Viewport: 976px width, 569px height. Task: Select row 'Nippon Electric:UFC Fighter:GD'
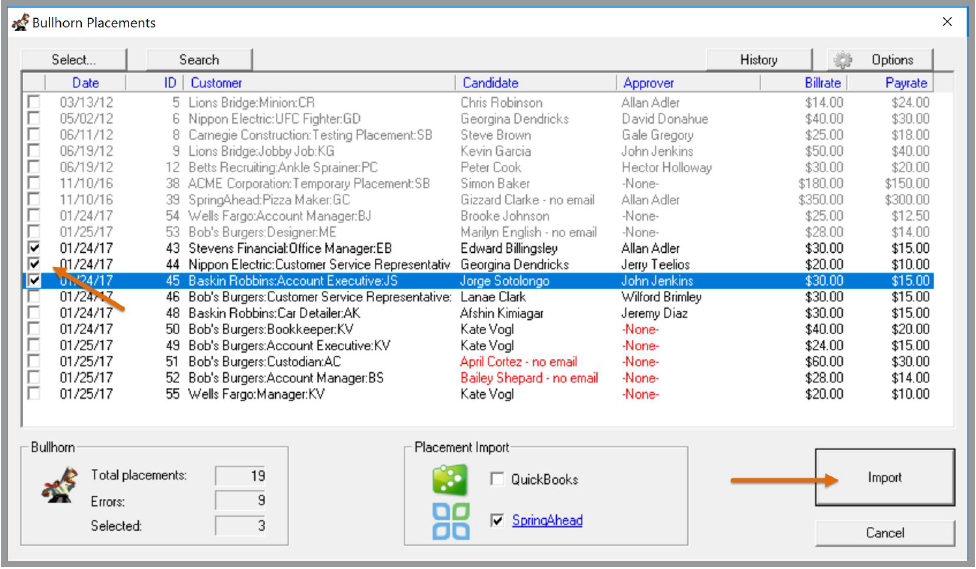pyautogui.click(x=478, y=118)
